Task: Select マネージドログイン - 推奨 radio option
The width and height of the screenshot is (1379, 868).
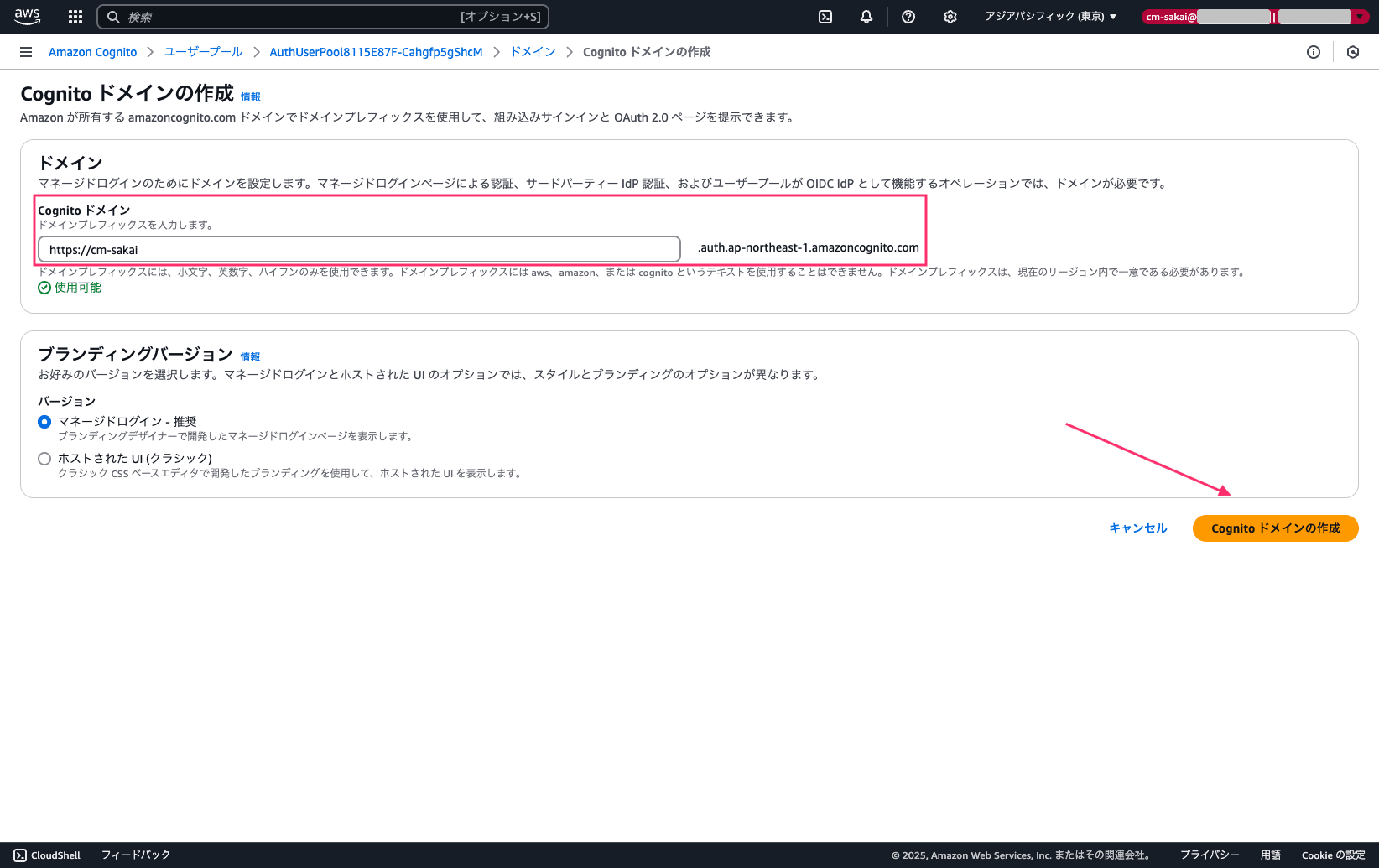Action: (44, 422)
